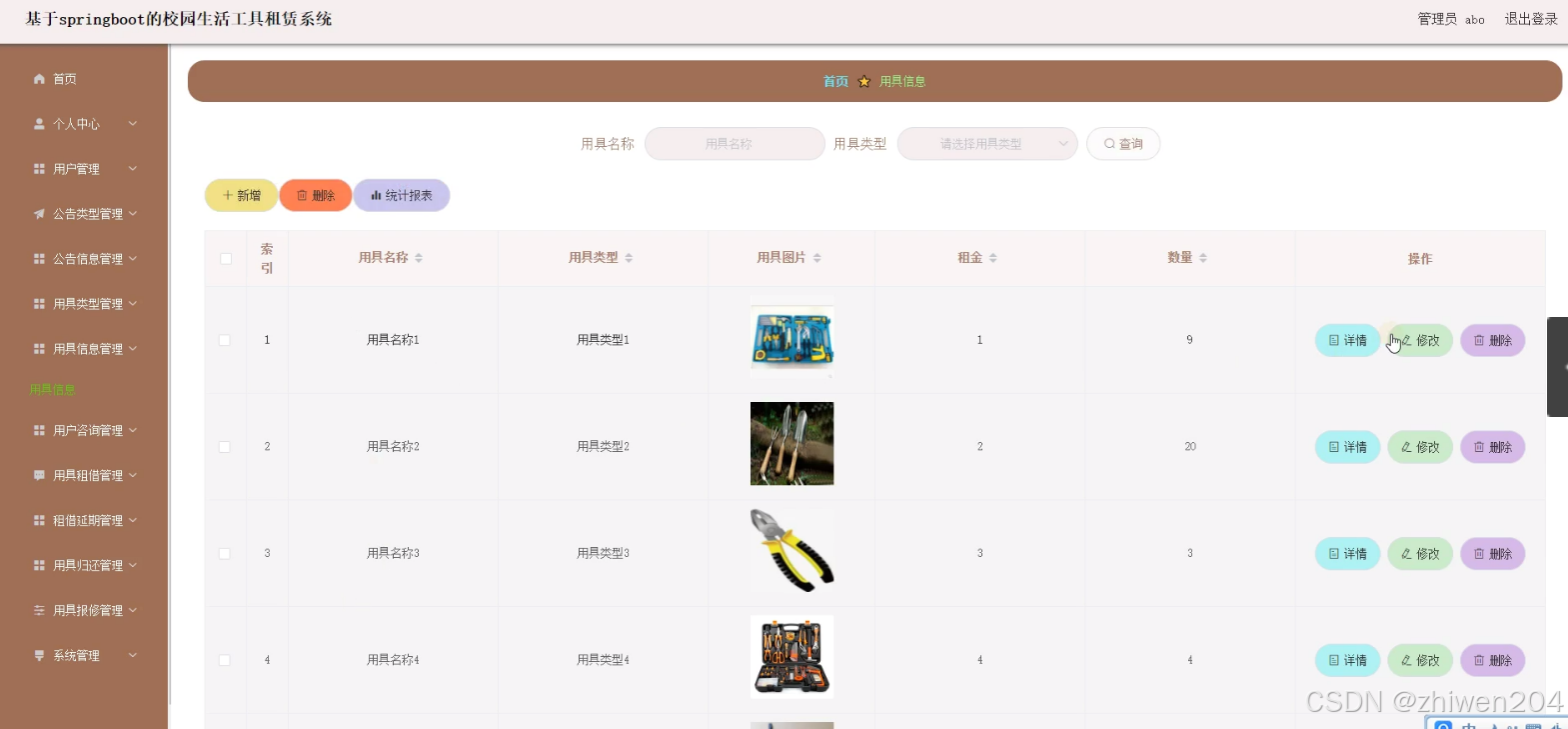
Task: Check the checkbox for row 2
Action: (225, 447)
